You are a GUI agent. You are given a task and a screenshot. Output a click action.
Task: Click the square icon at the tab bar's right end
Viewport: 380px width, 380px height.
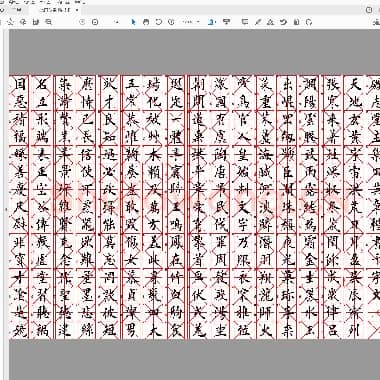coord(369,10)
